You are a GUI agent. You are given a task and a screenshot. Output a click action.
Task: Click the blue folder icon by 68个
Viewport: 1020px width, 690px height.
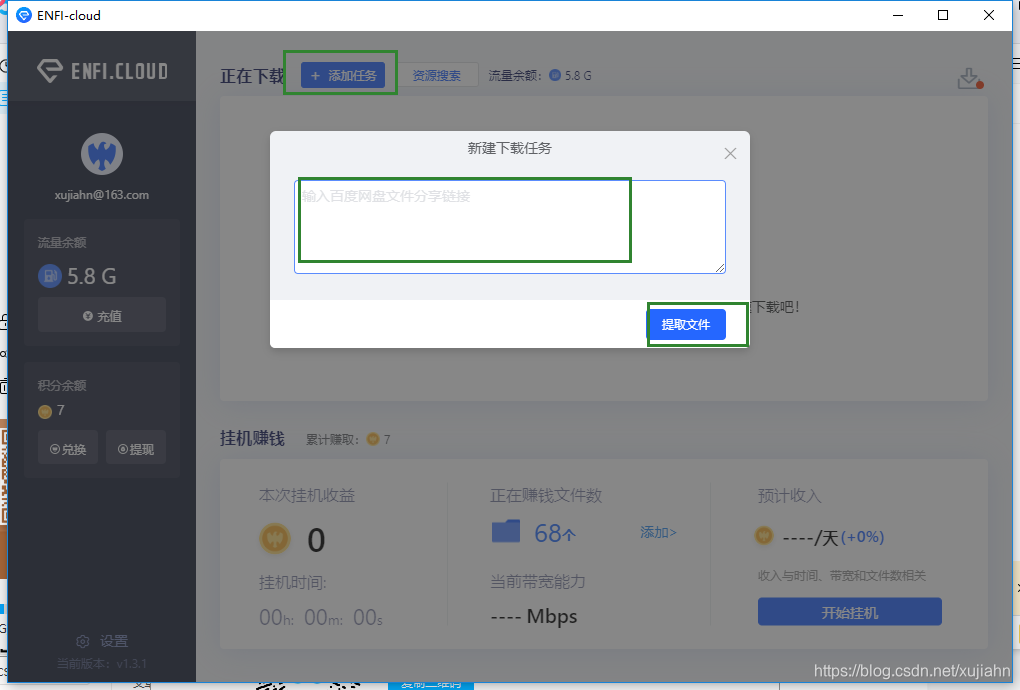coord(505,531)
